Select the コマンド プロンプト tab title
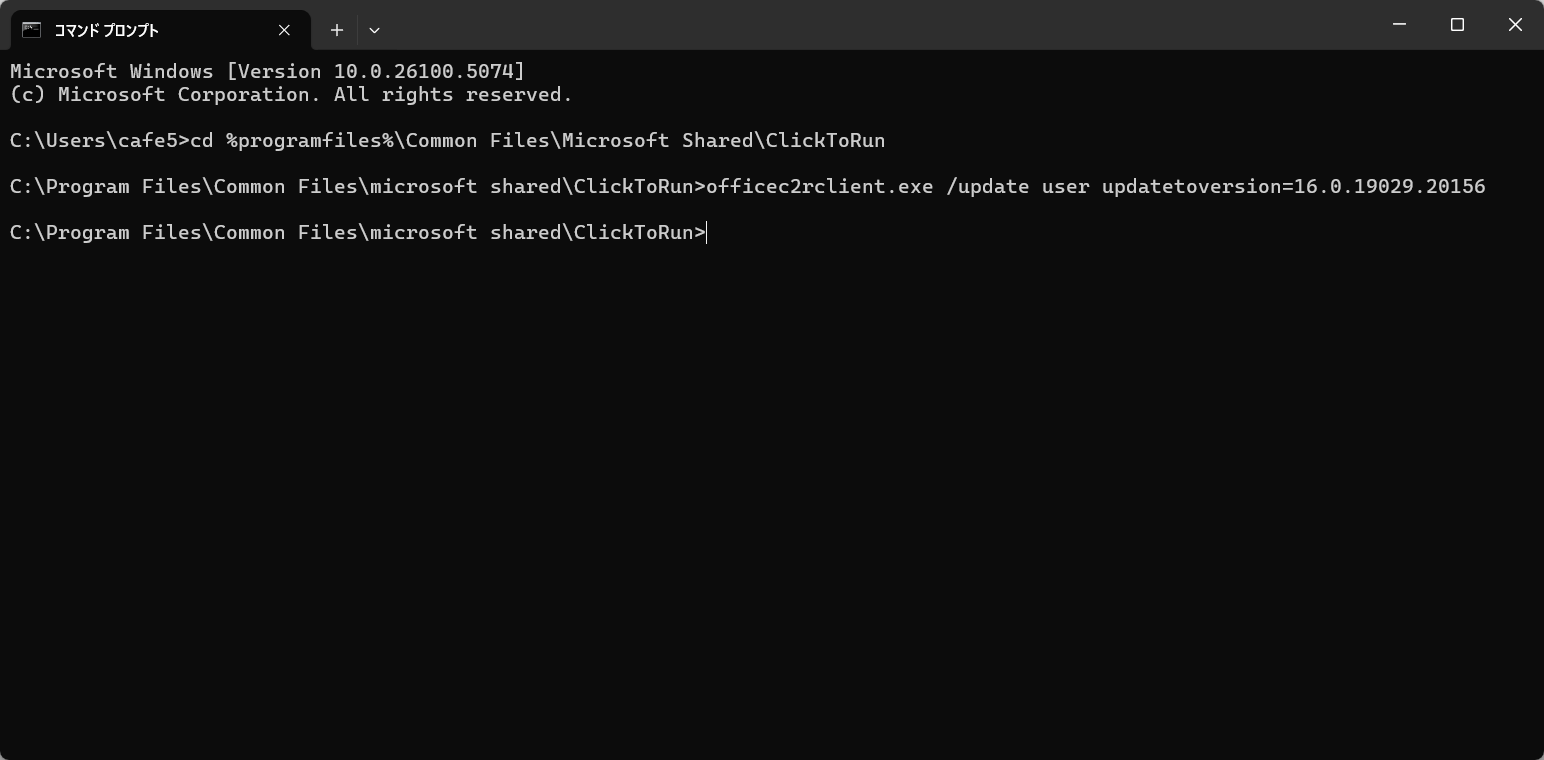Viewport: 1544px width, 760px height. point(106,30)
